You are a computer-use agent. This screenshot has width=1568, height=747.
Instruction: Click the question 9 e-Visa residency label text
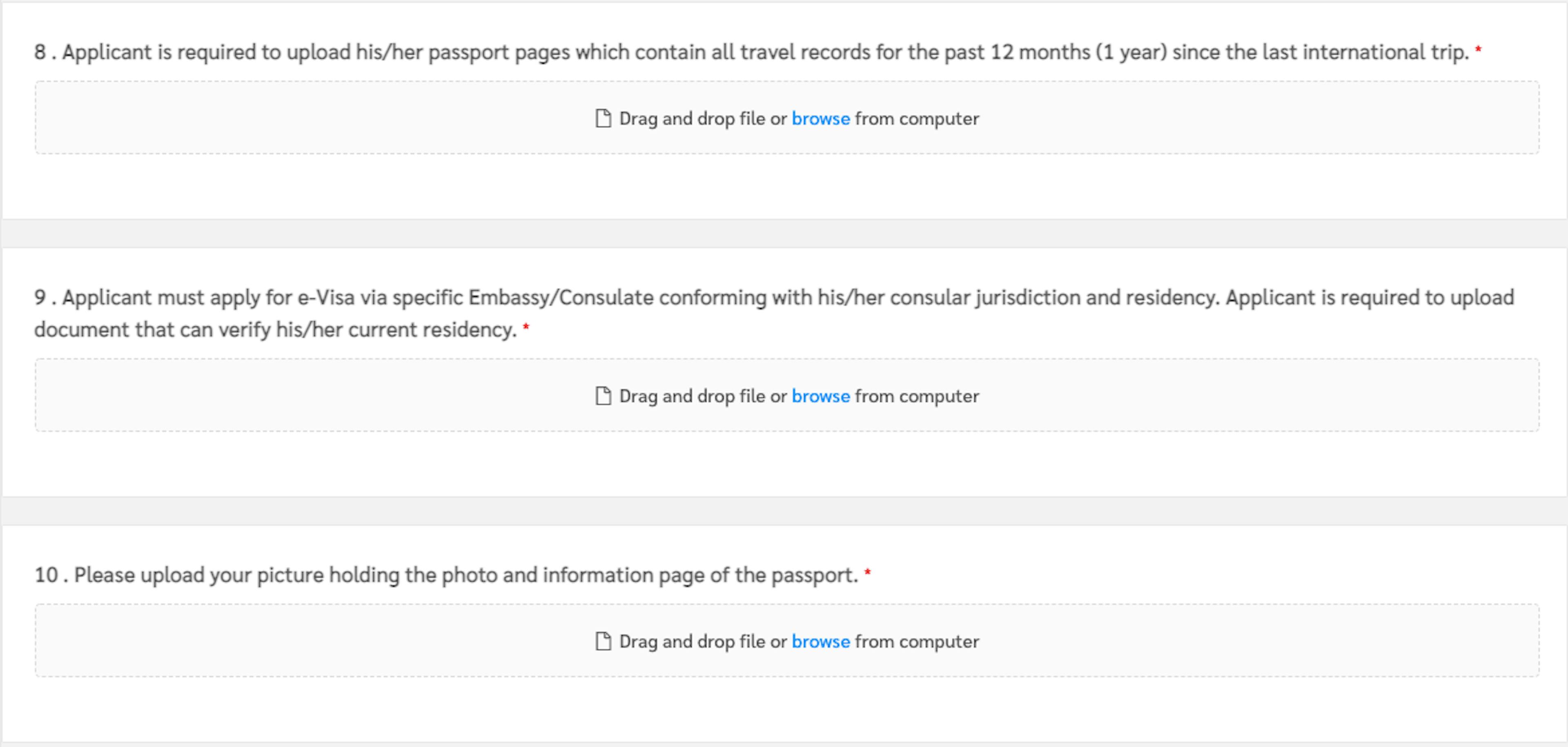774,313
